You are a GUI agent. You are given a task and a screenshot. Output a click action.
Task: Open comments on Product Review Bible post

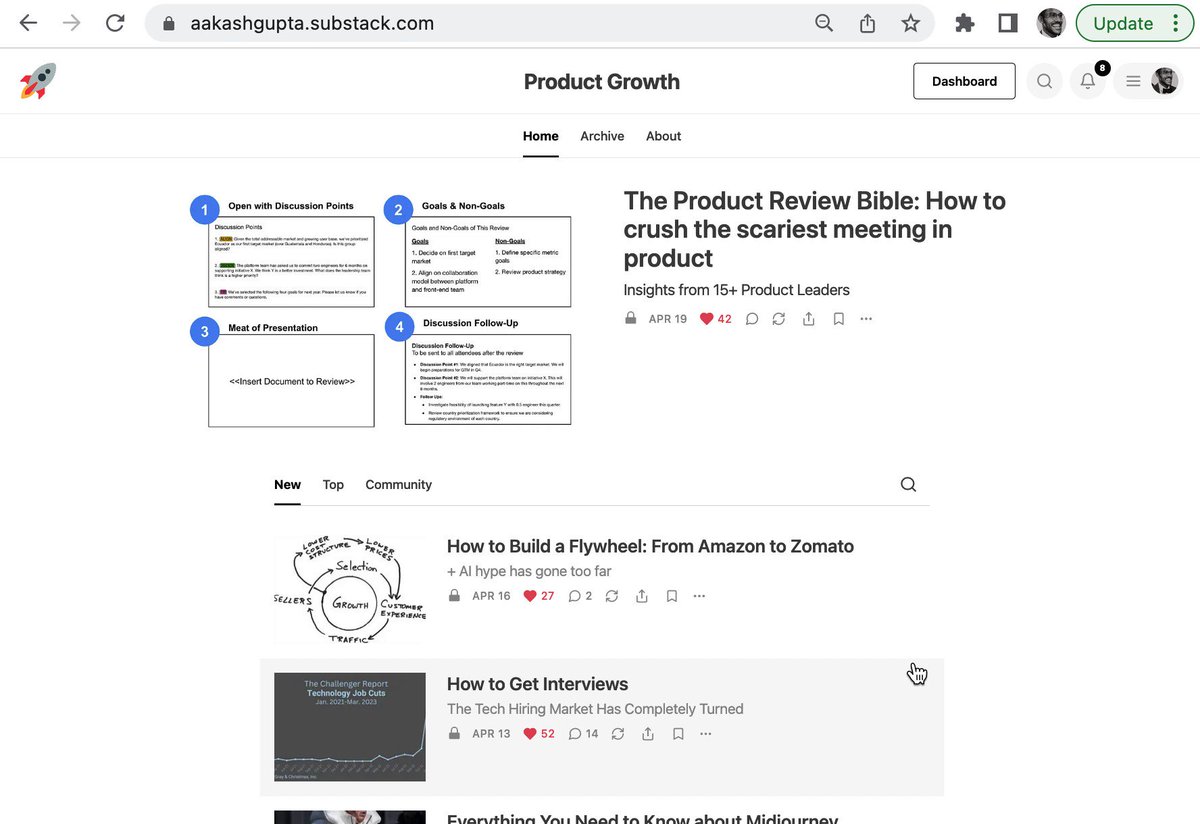click(x=752, y=319)
